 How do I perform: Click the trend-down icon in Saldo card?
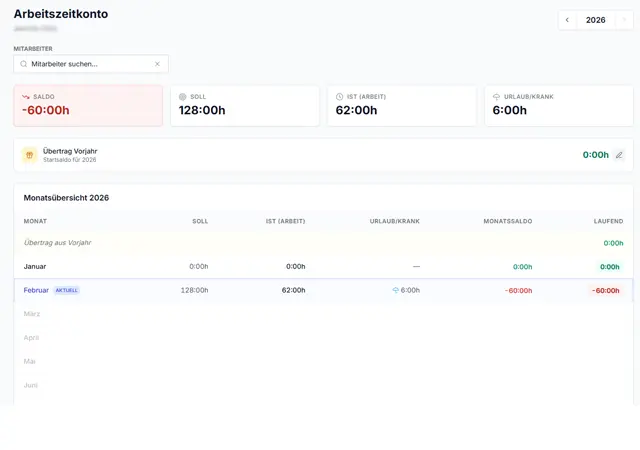(26, 97)
